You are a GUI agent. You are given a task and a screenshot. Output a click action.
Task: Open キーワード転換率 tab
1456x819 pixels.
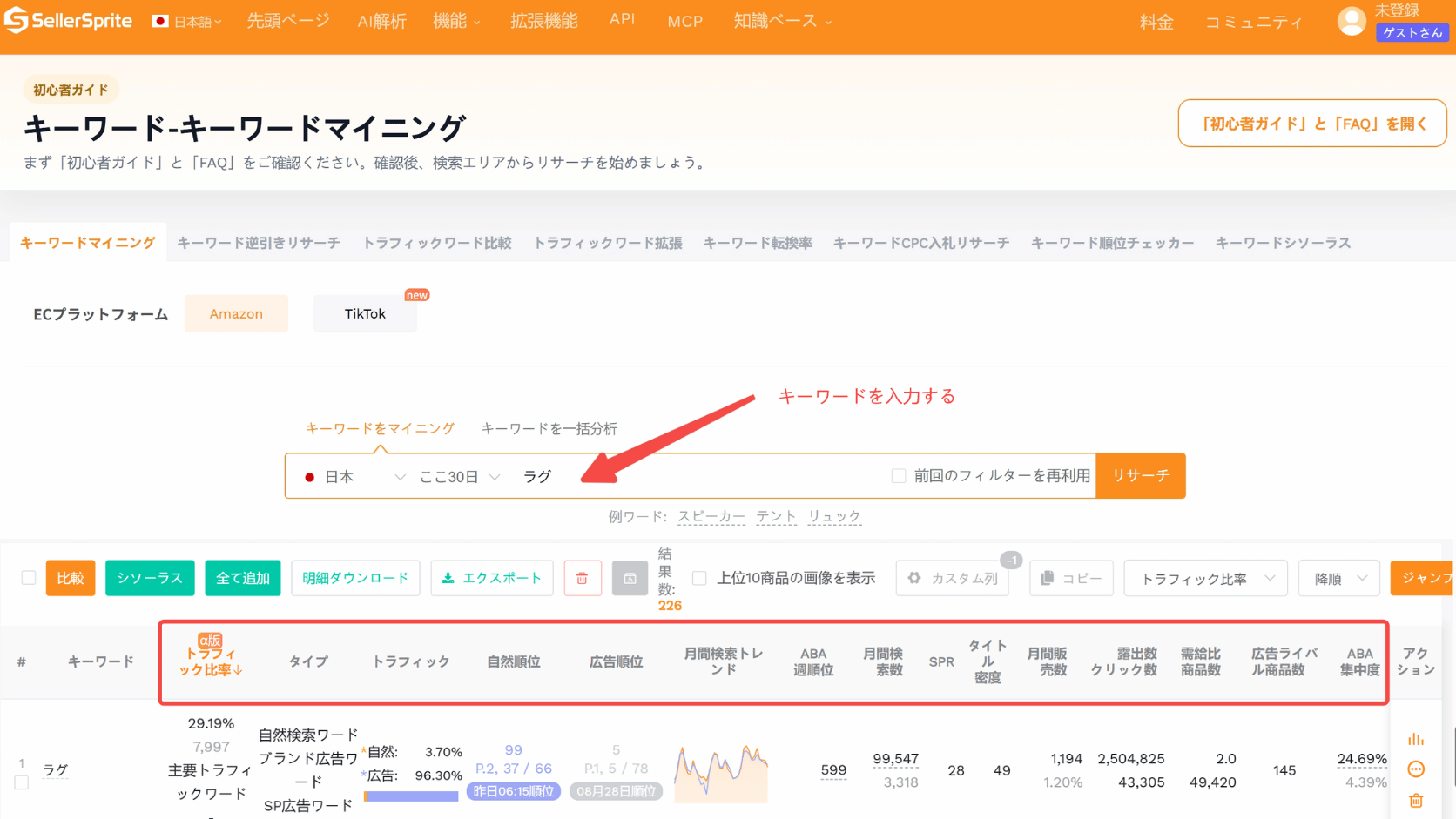[758, 243]
